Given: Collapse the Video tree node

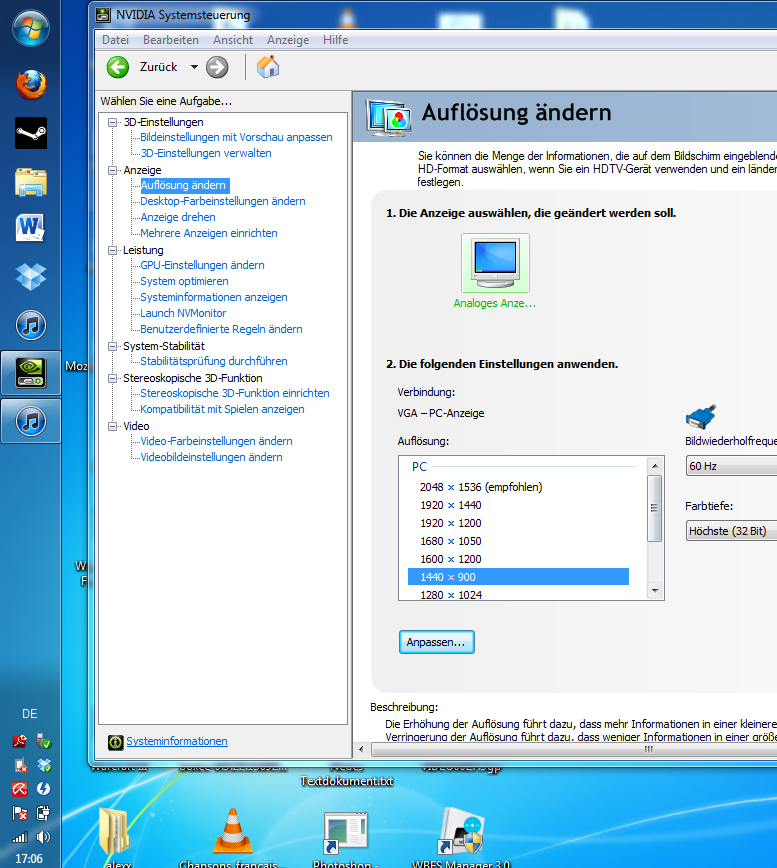Looking at the screenshot, I should (x=113, y=426).
